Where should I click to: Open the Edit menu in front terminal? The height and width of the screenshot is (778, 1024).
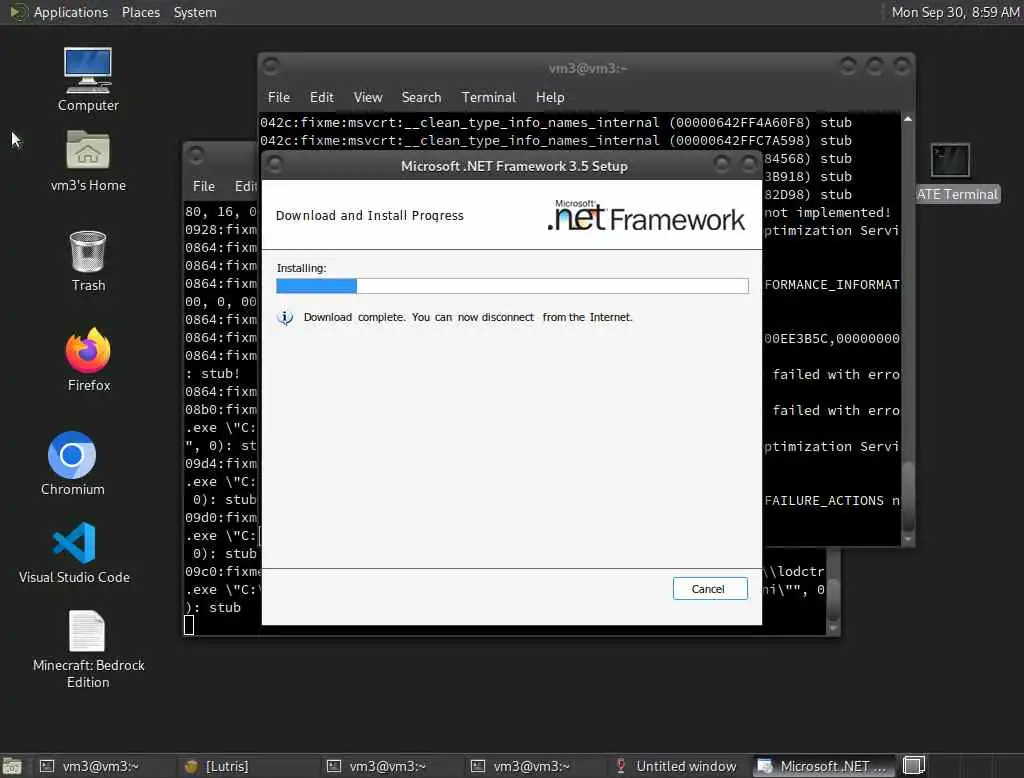[x=321, y=97]
